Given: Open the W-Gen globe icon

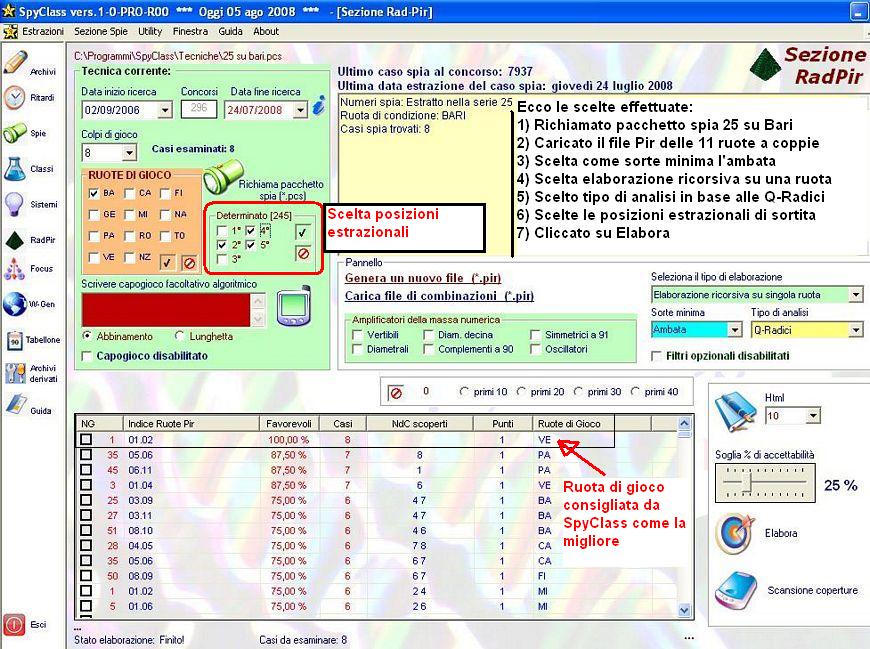Looking at the screenshot, I should click(x=14, y=304).
